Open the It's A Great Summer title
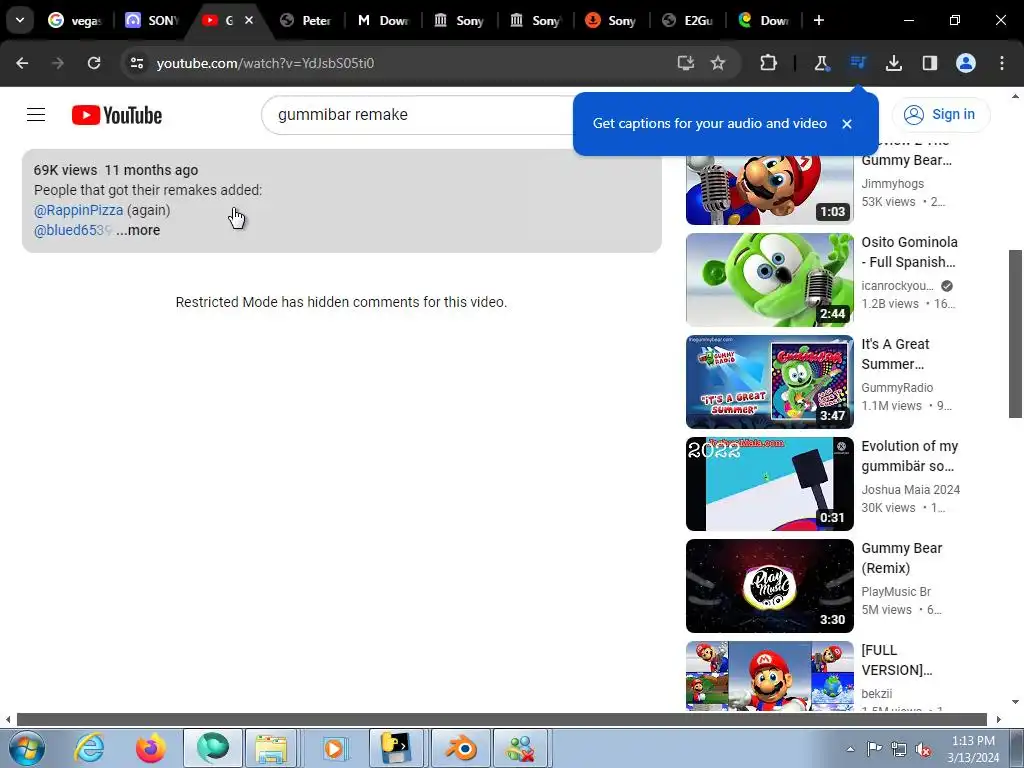This screenshot has width=1024, height=768. pyautogui.click(x=895, y=354)
